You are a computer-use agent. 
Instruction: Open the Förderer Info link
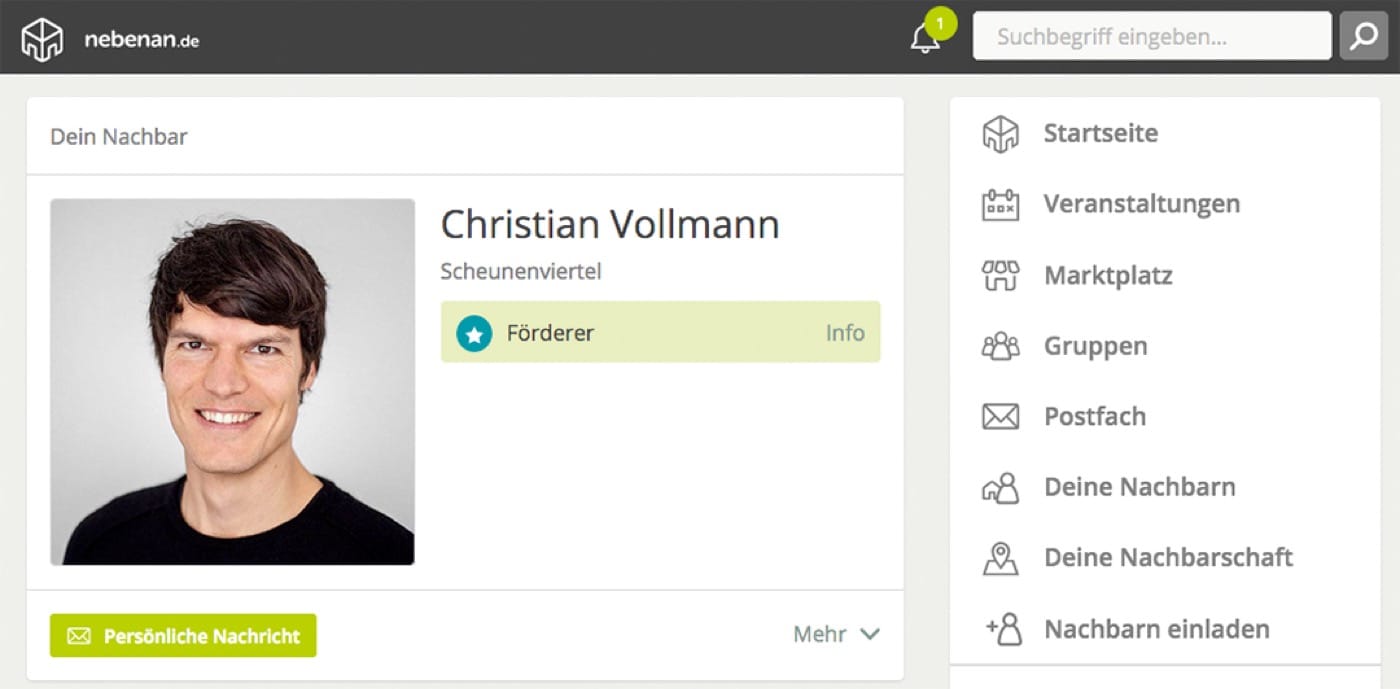point(845,333)
